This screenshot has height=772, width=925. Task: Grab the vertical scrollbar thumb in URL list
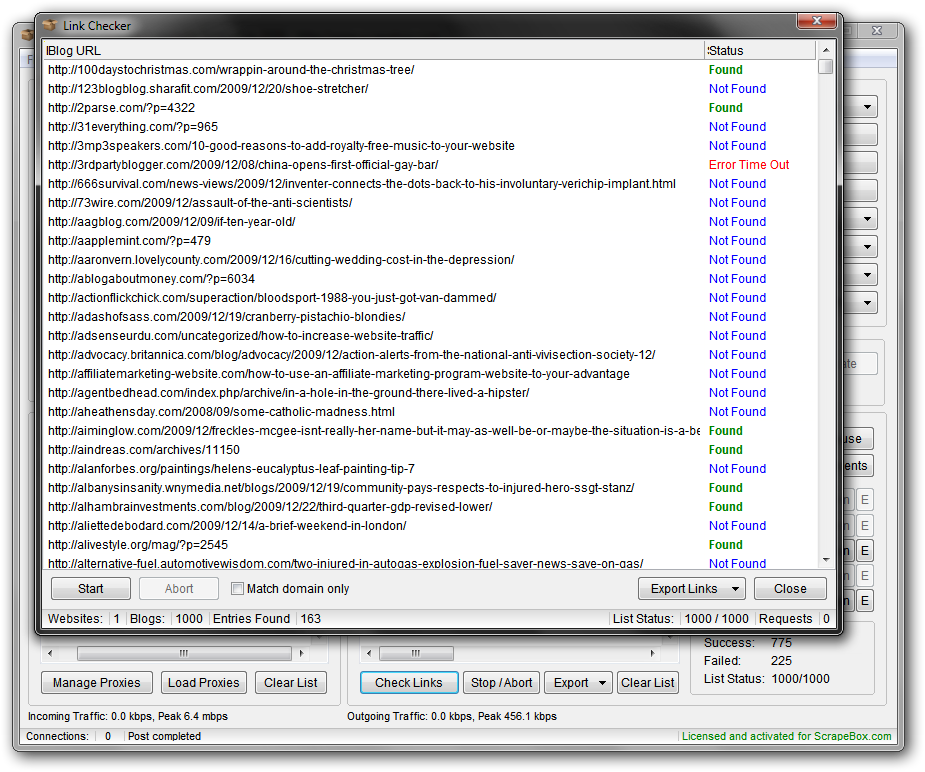[826, 67]
